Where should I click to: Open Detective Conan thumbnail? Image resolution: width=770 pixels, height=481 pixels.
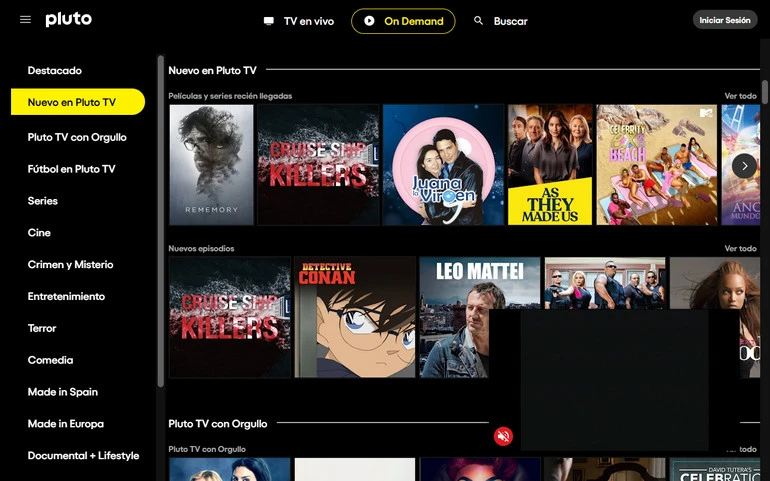tap(355, 317)
